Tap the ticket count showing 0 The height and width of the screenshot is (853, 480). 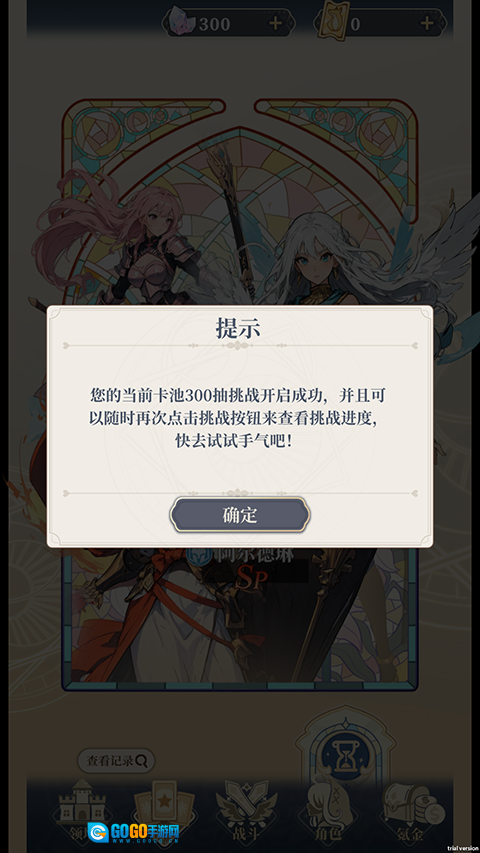[x=355, y=24]
